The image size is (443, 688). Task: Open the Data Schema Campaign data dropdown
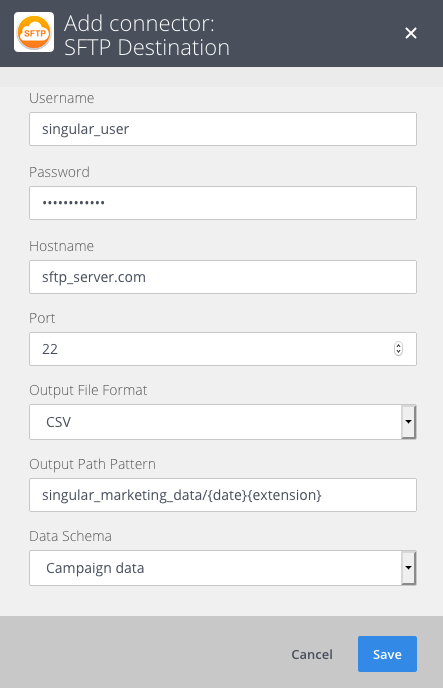[223, 568]
